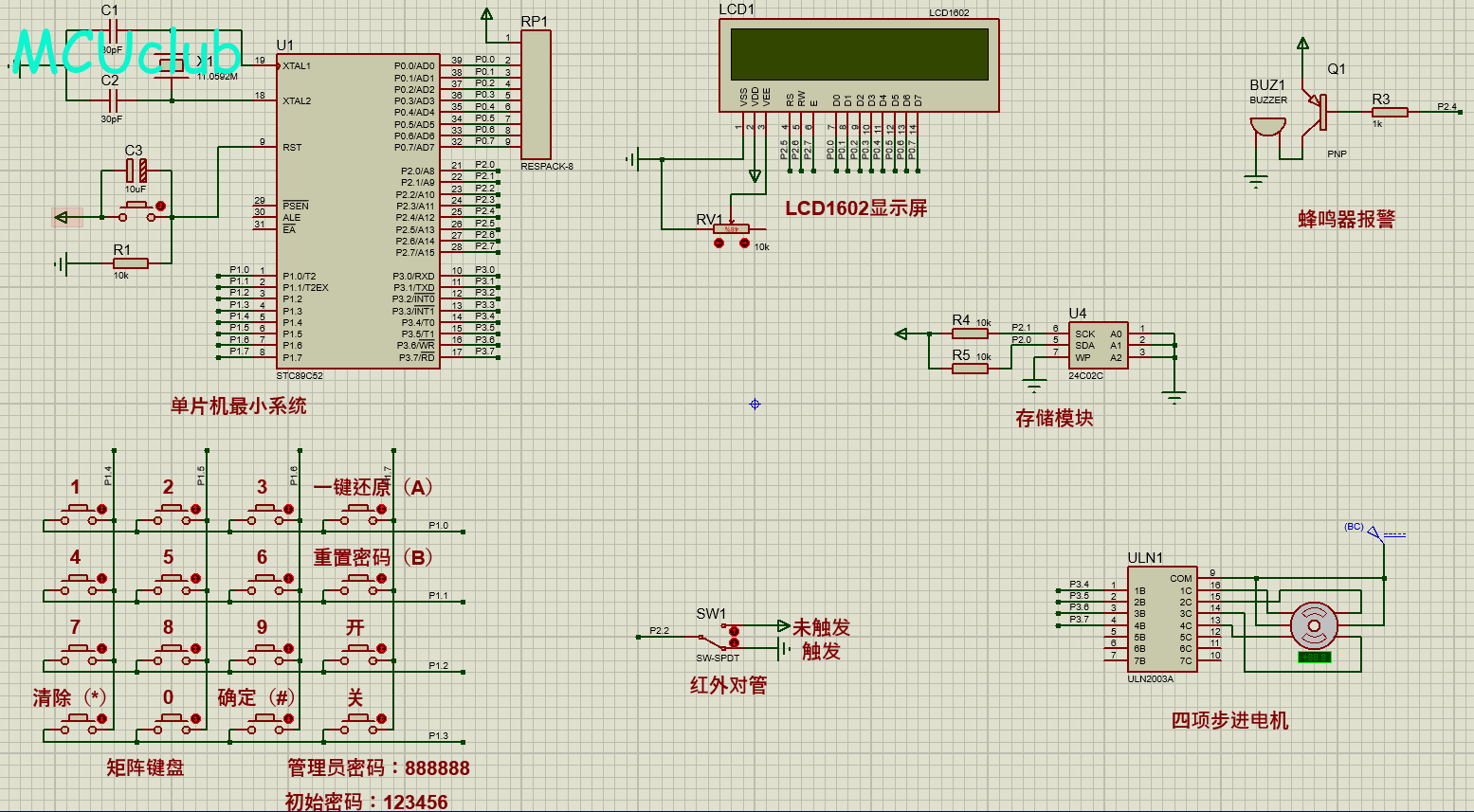The image size is (1474, 812).
Task: Click the STC89C52 microcontroller U1 chip
Action: click(357, 210)
